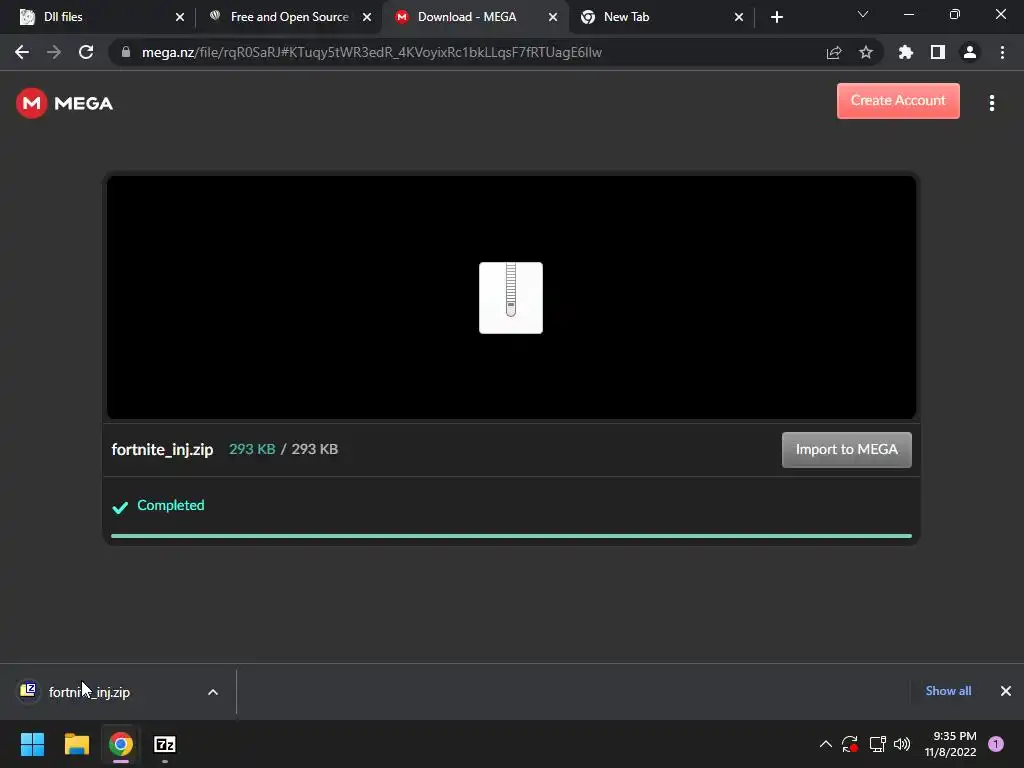Go back to previous page
The height and width of the screenshot is (768, 1024).
(22, 52)
